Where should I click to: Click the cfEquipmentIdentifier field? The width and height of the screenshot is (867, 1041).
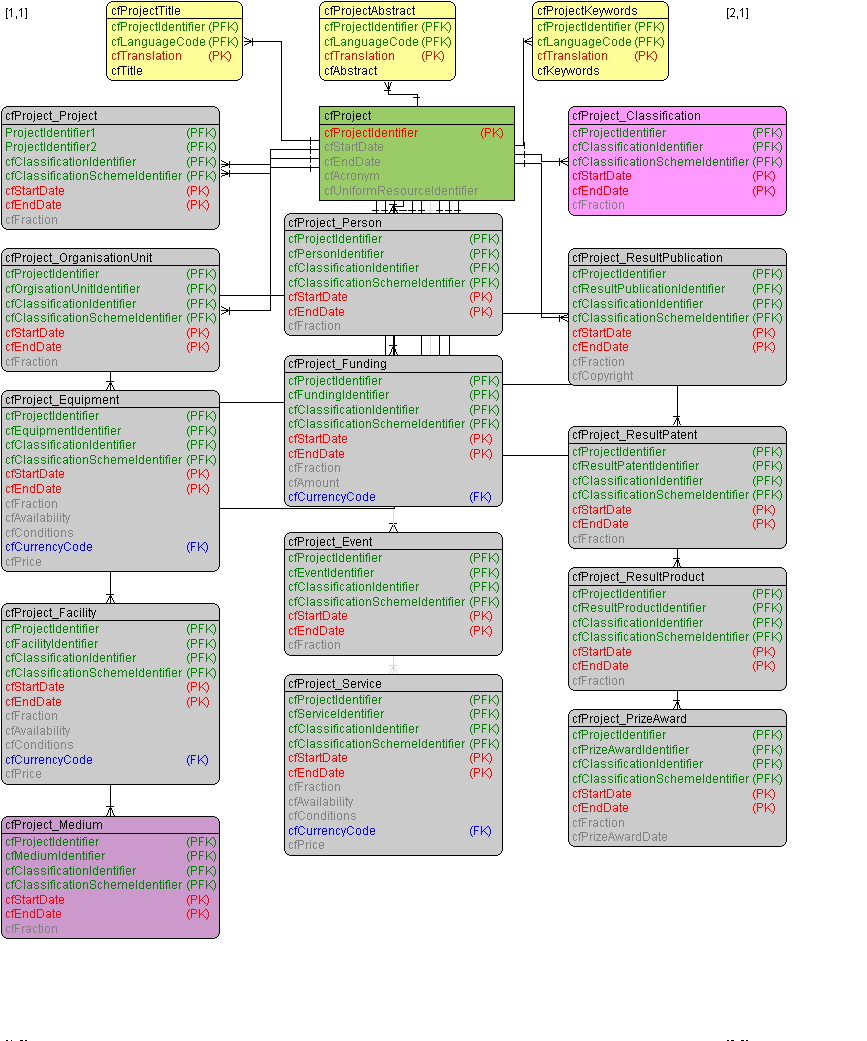63,431
